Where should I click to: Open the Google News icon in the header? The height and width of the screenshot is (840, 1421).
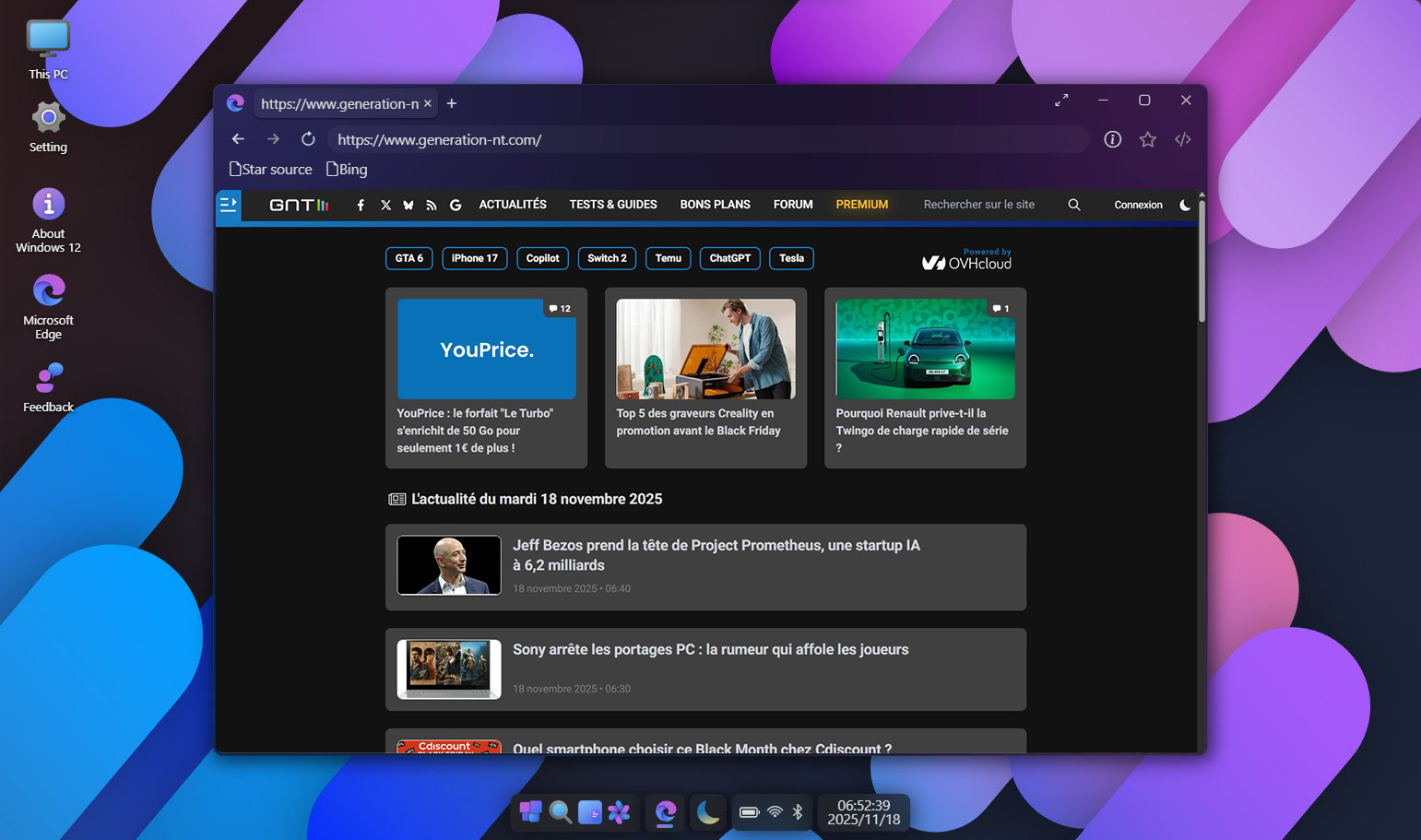coord(455,205)
